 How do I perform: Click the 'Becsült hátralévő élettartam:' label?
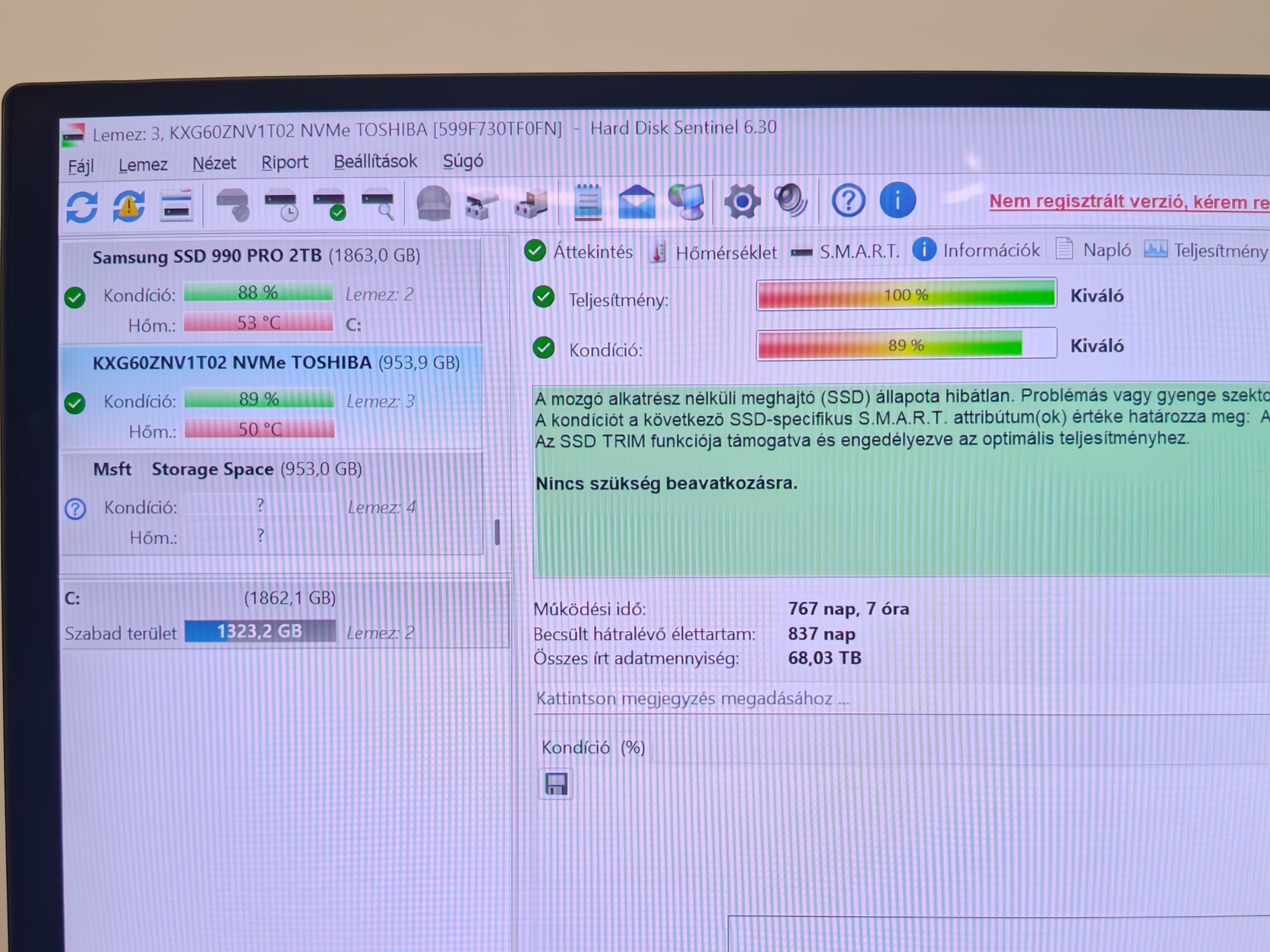[645, 634]
